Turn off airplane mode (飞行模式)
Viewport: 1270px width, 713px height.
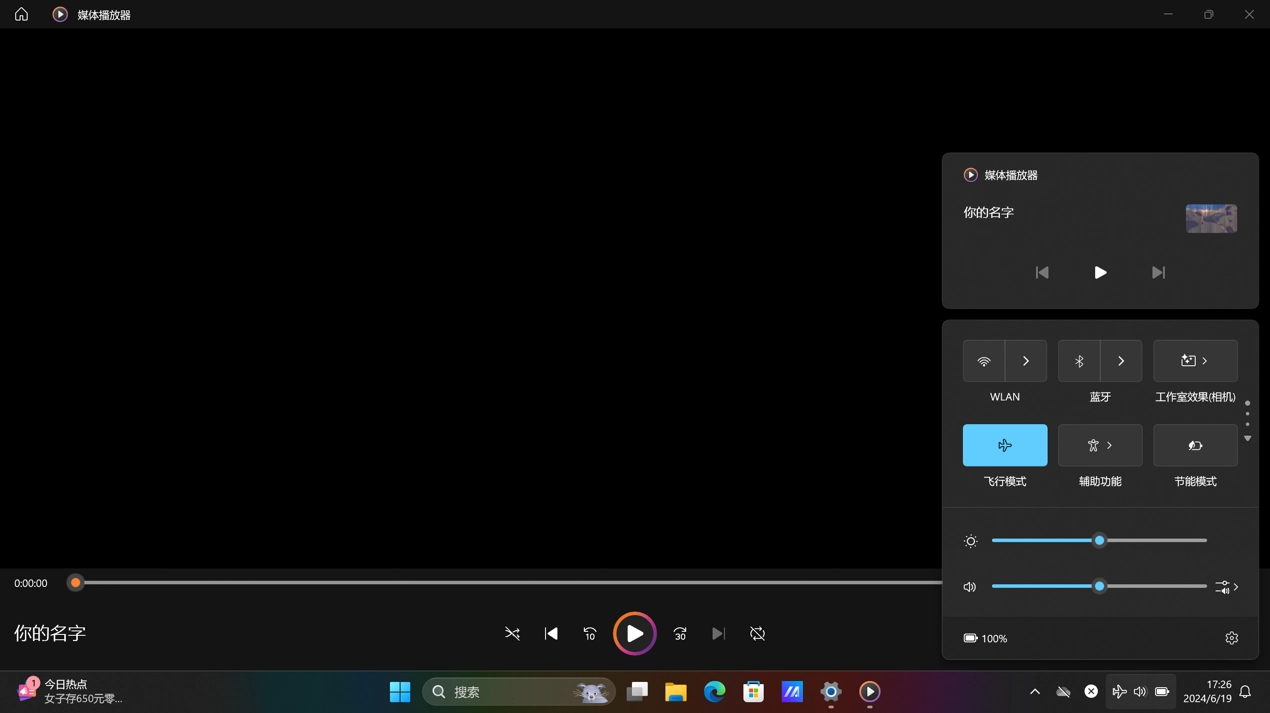coord(1004,446)
